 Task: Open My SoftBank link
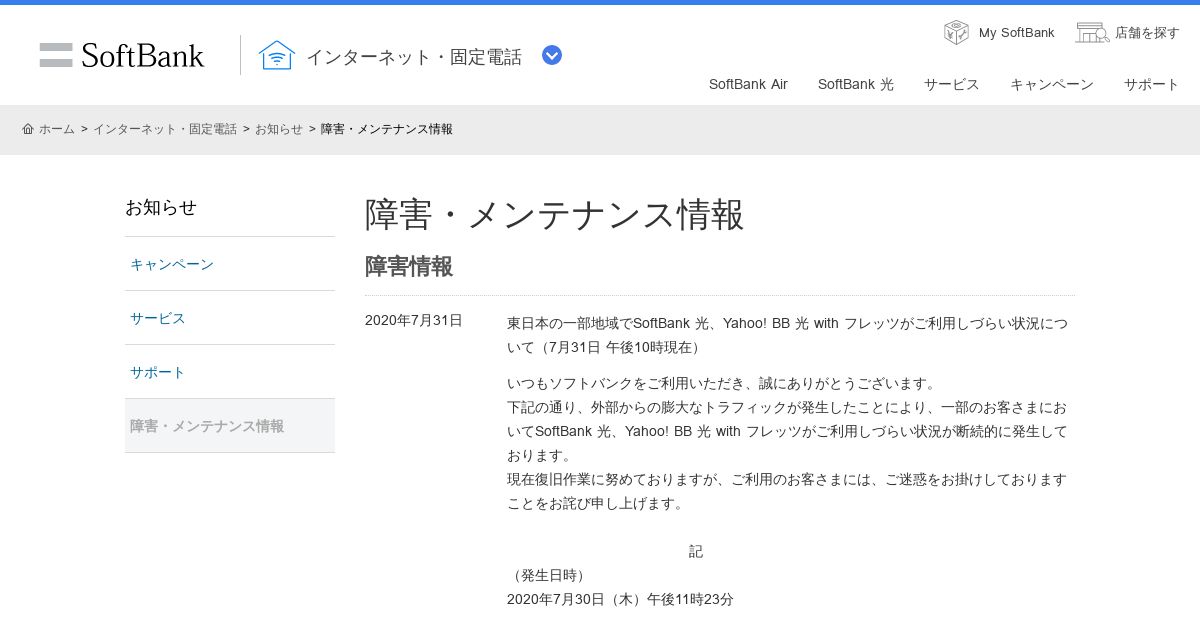[1016, 33]
